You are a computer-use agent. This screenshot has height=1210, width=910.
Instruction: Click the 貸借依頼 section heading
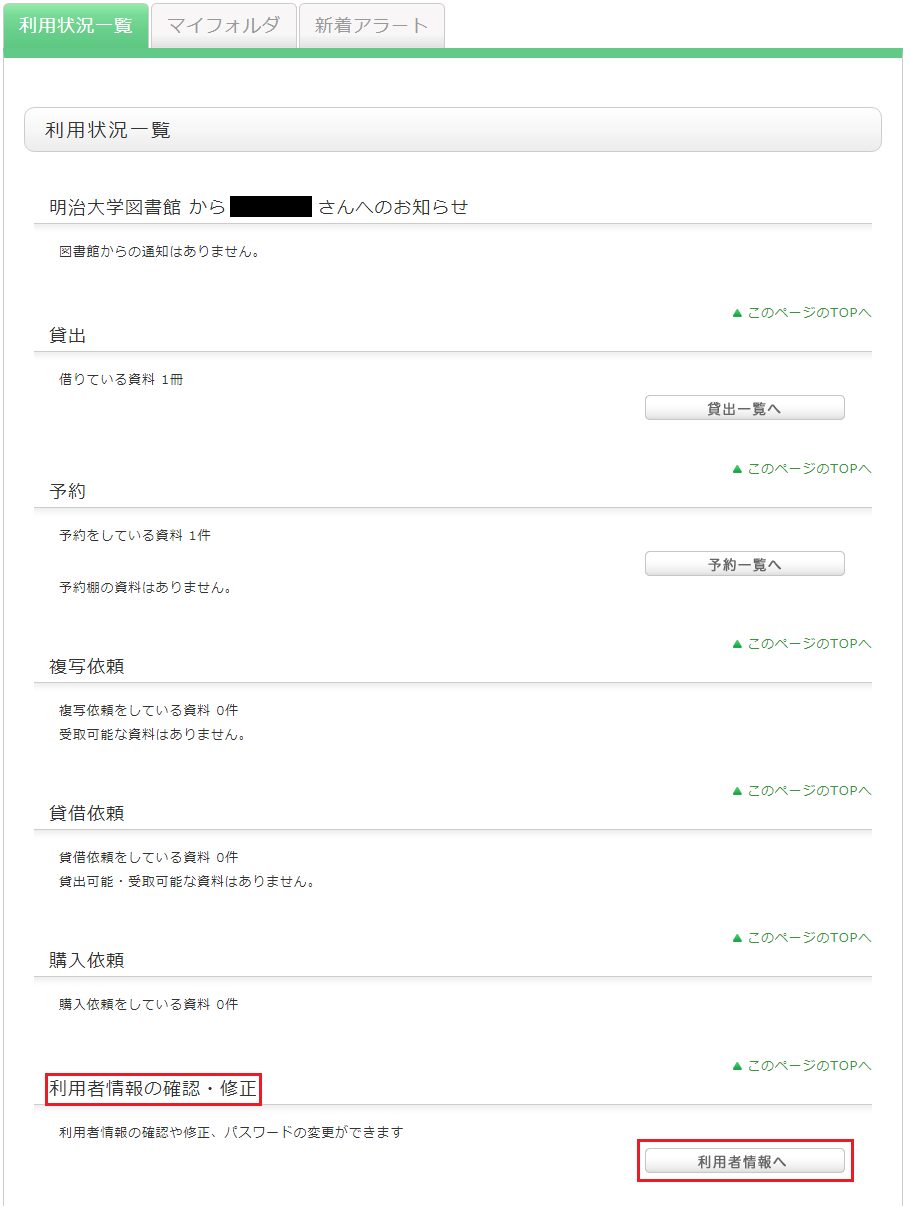click(87, 814)
